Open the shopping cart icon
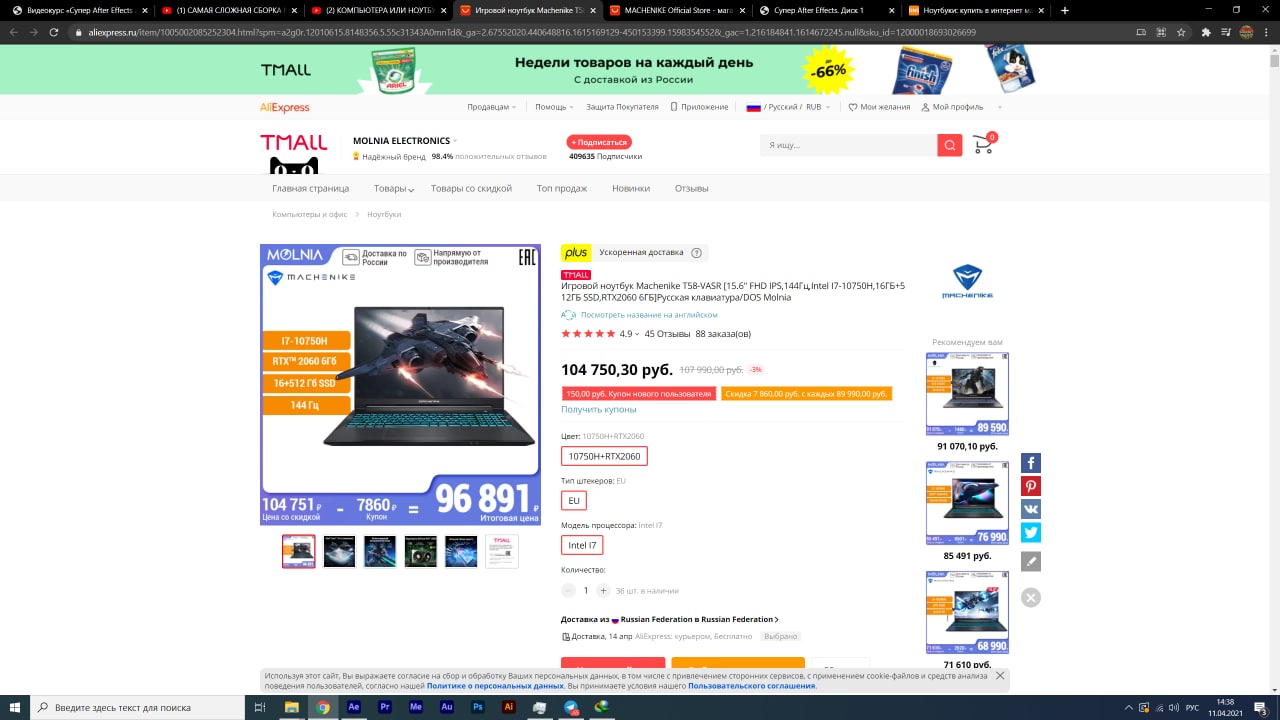The image size is (1280, 720). [x=984, y=145]
